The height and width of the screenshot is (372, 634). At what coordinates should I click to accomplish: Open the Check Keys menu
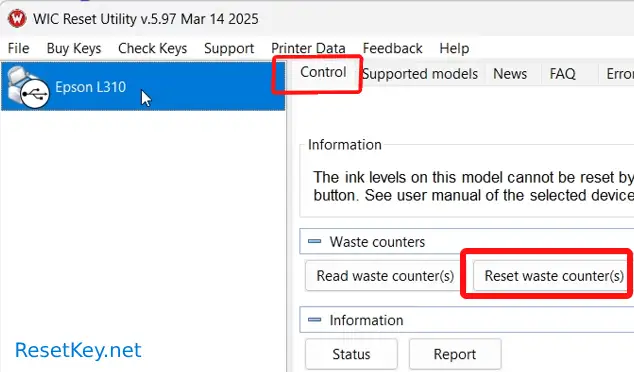[152, 49]
